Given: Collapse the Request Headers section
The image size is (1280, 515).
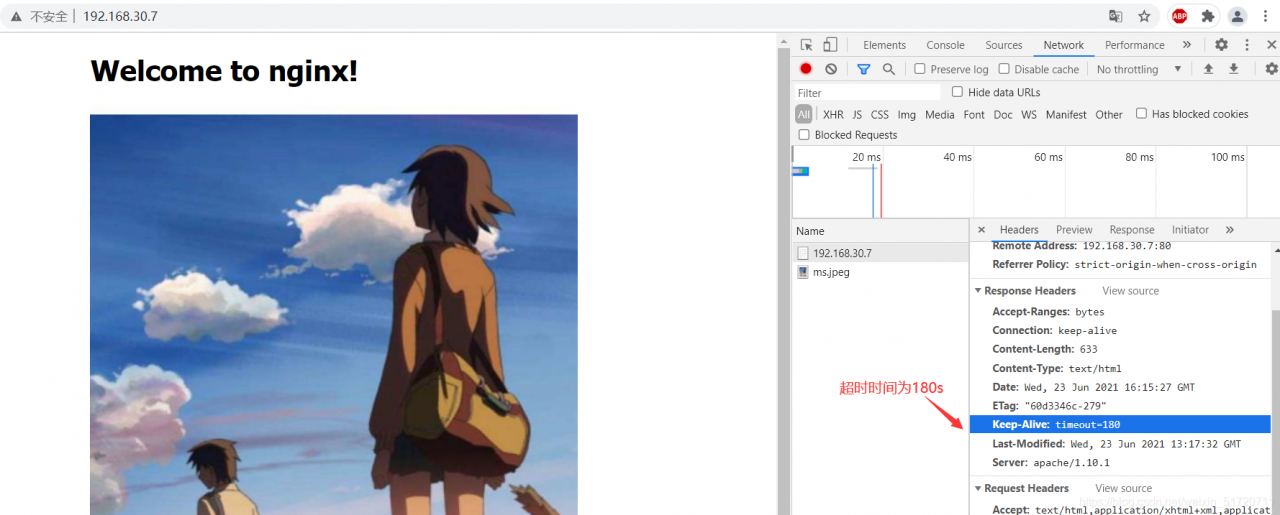Looking at the screenshot, I should pos(978,489).
